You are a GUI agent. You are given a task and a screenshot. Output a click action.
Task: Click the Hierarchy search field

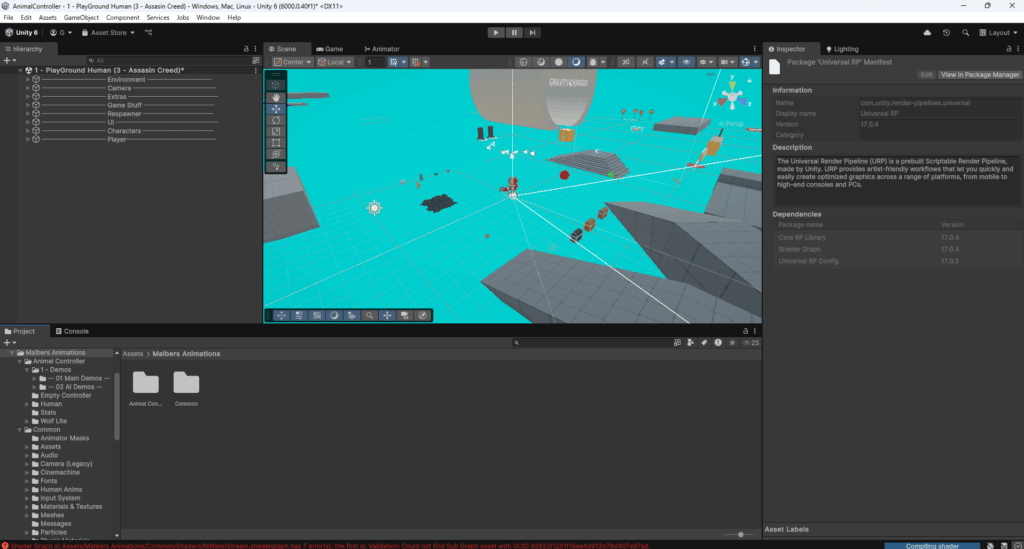(168, 60)
